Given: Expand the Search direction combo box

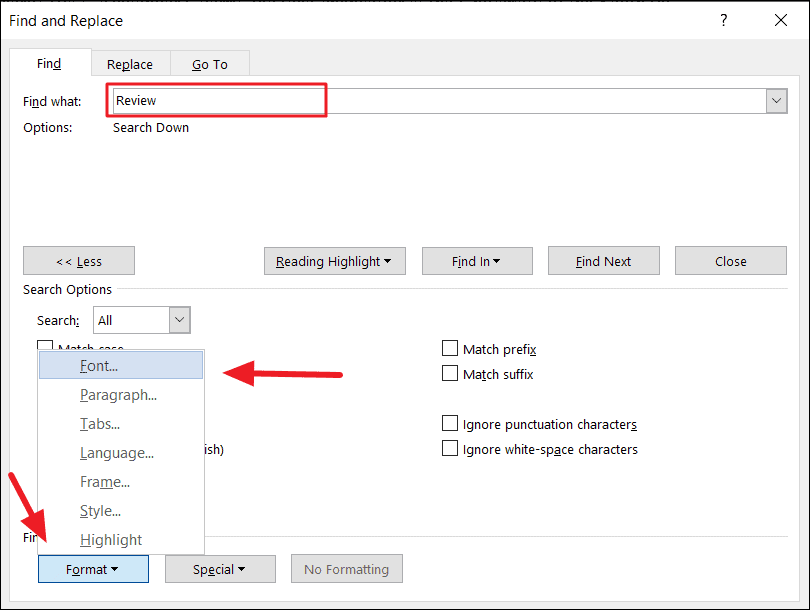Looking at the screenshot, I should click(179, 320).
